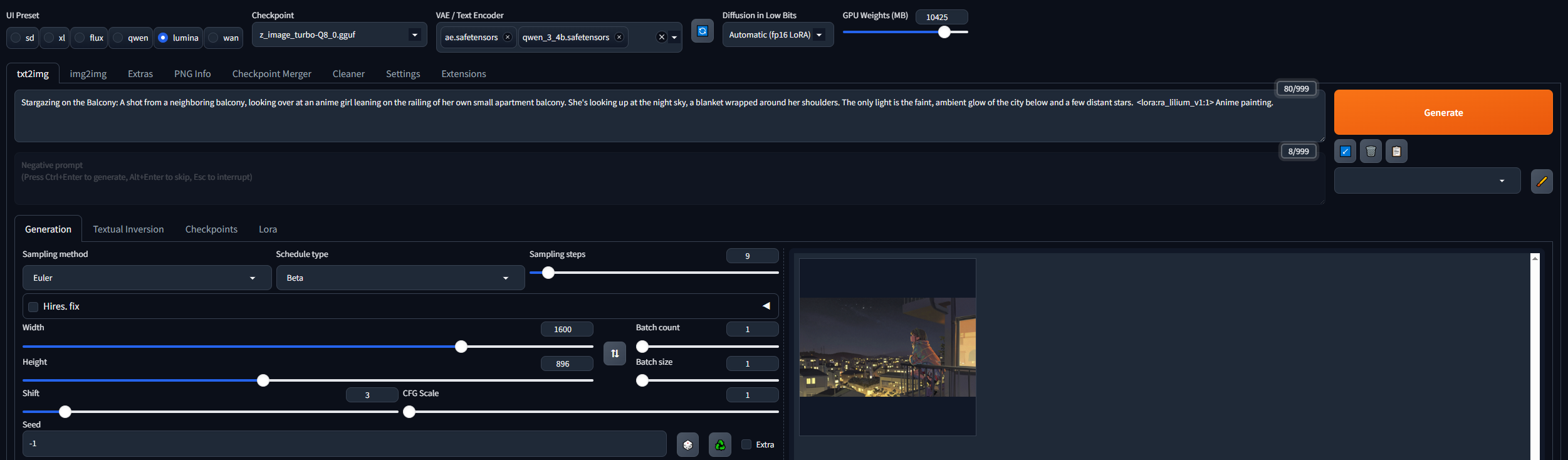Click the CFG Scale value field
The width and height of the screenshot is (1568, 460).
click(x=752, y=395)
